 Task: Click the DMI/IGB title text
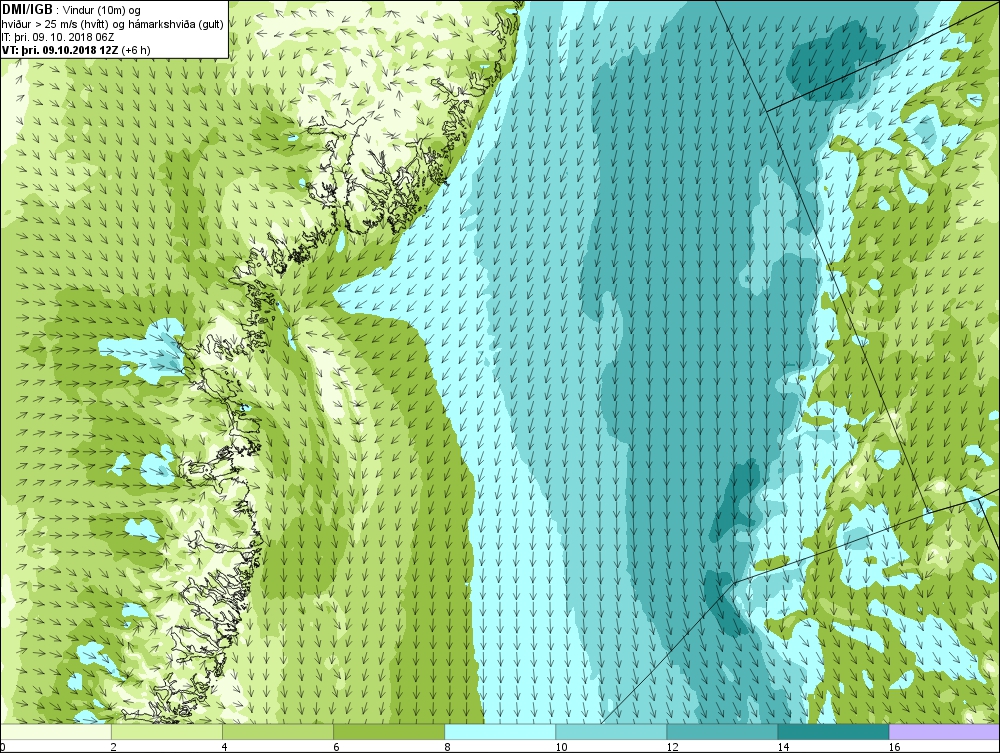26,10
